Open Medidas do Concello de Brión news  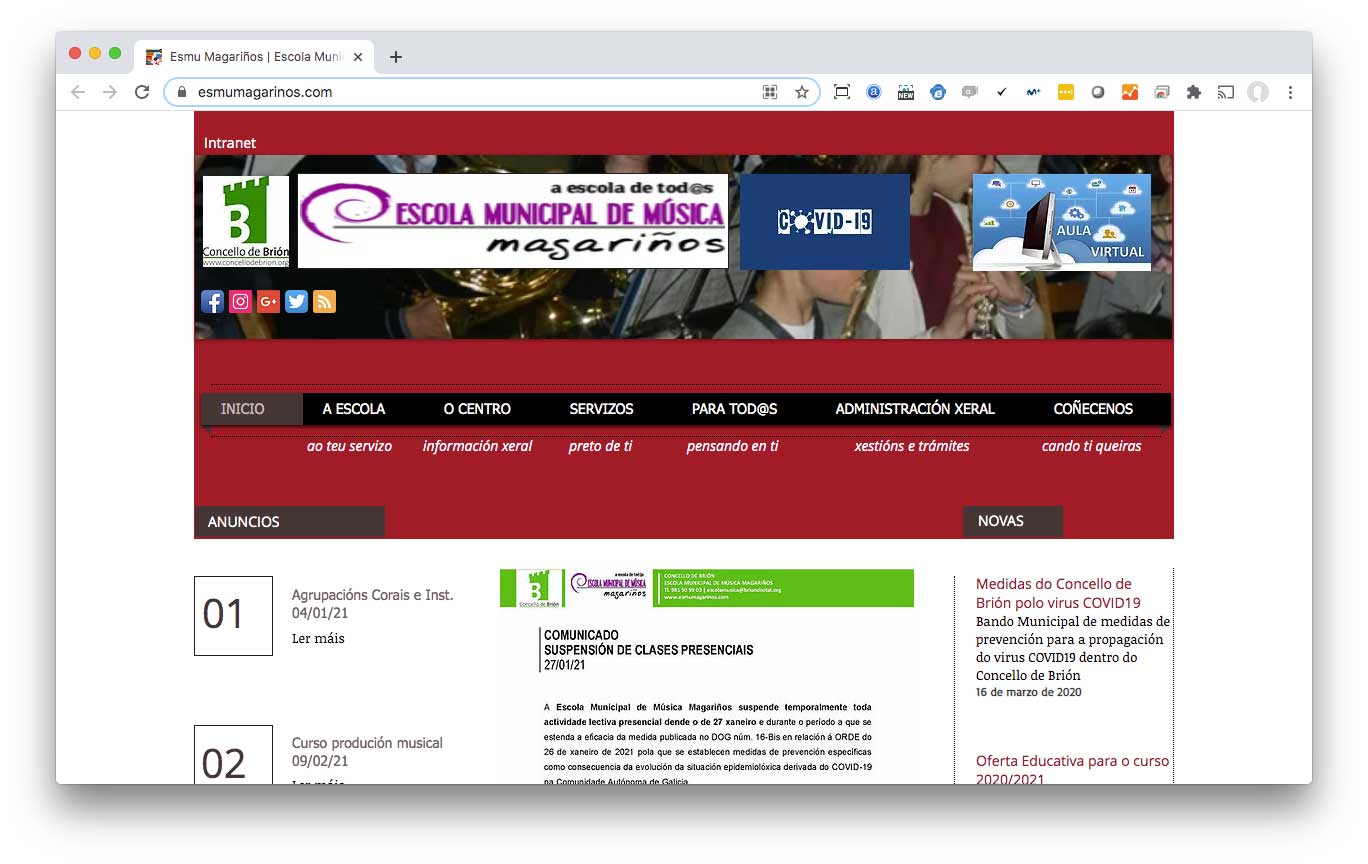tap(1059, 593)
